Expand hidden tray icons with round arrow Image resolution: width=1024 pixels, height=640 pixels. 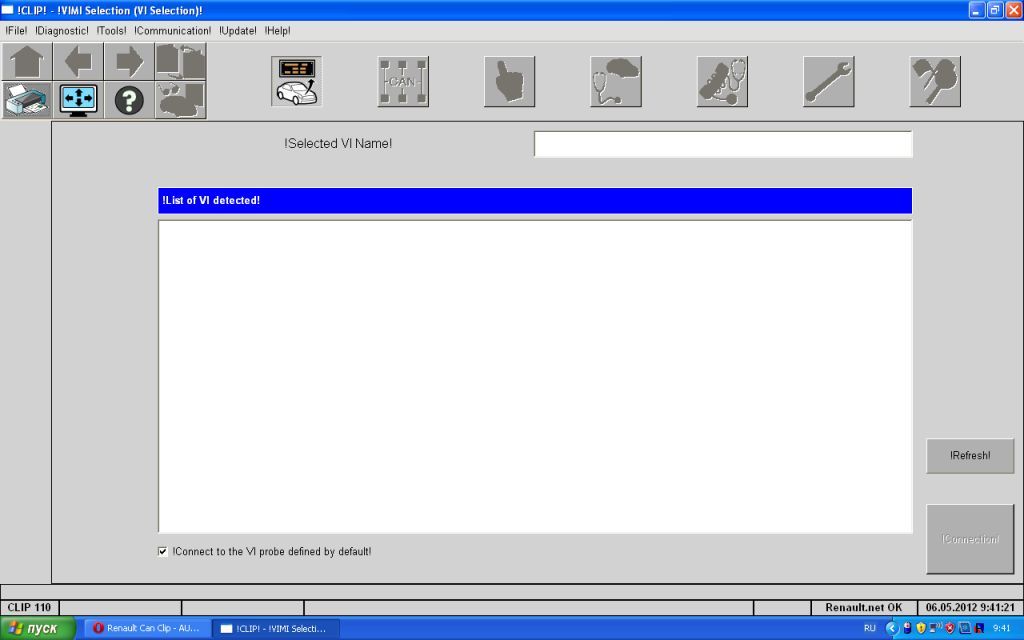tap(892, 628)
